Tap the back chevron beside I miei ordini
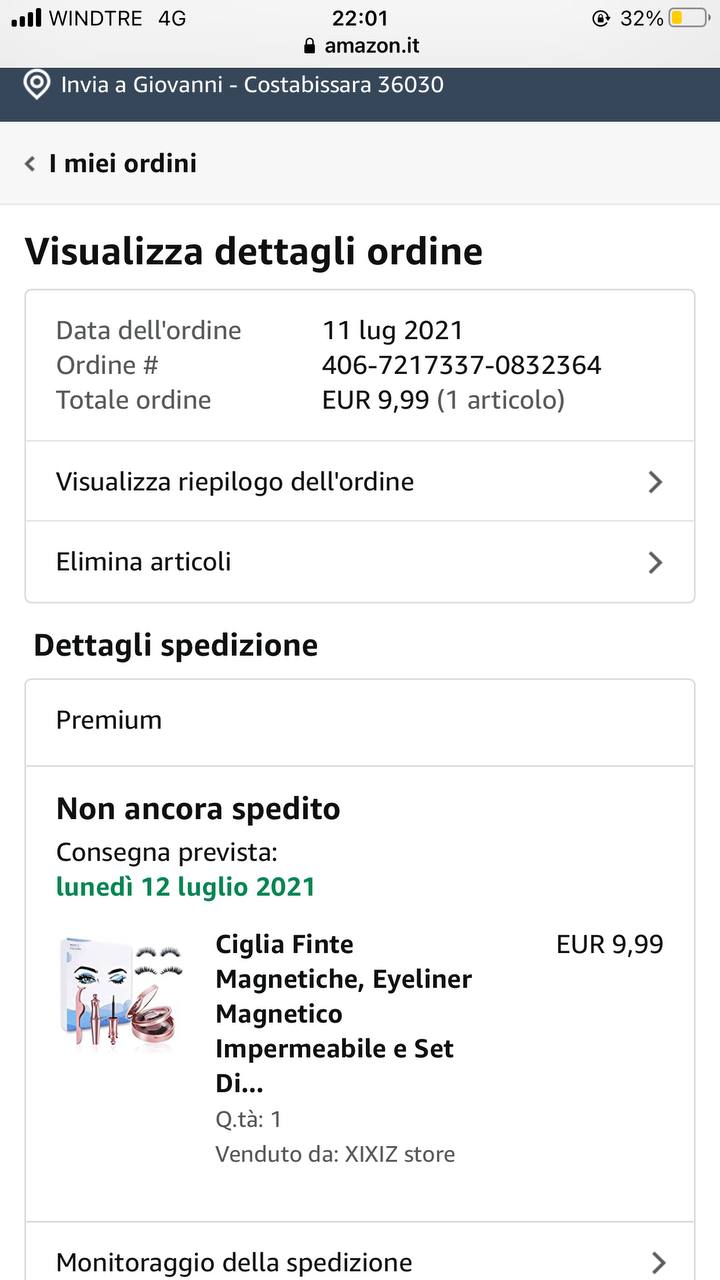Viewport: 720px width, 1280px height. 30,164
